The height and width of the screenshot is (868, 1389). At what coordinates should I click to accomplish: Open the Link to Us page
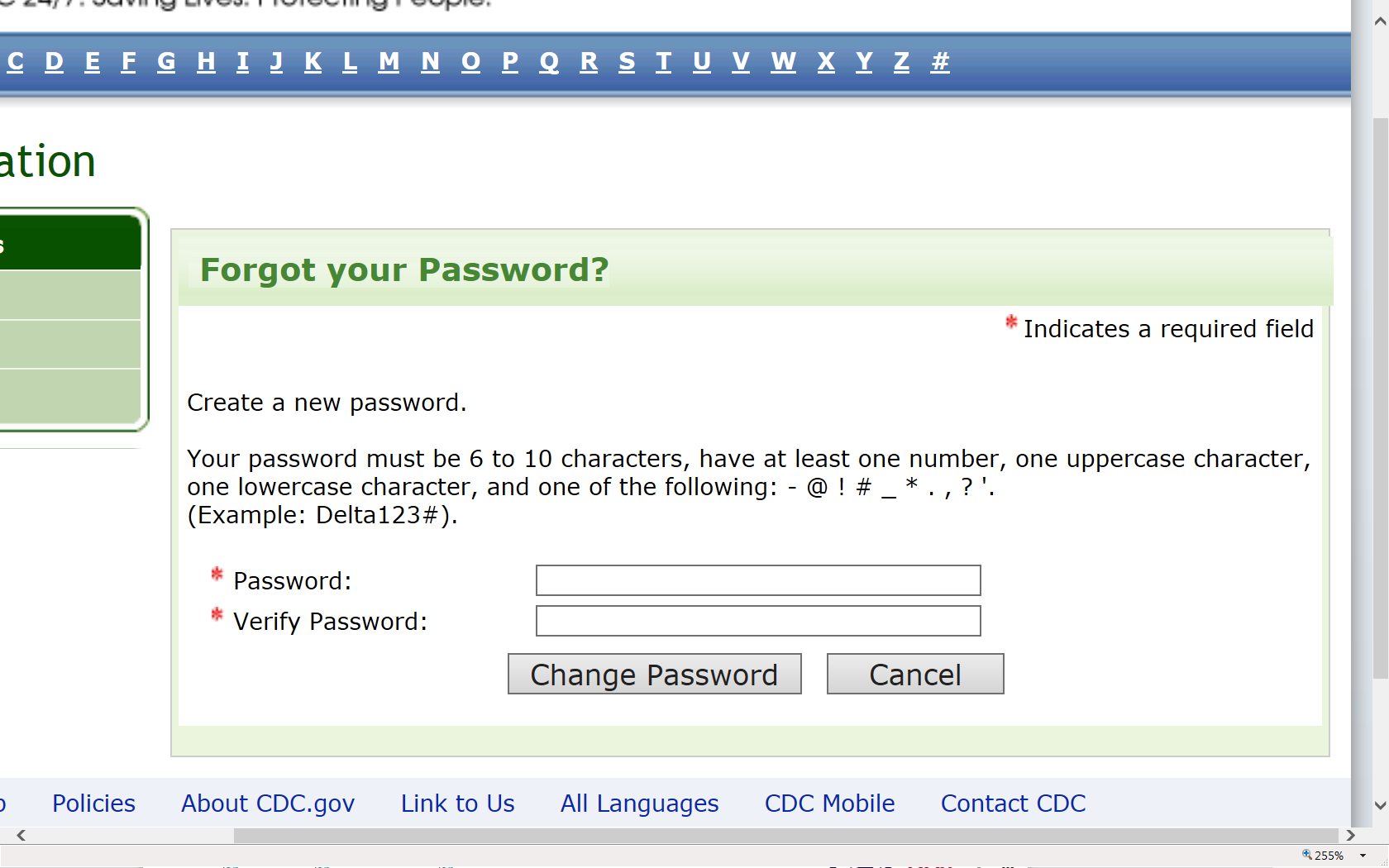[457, 804]
